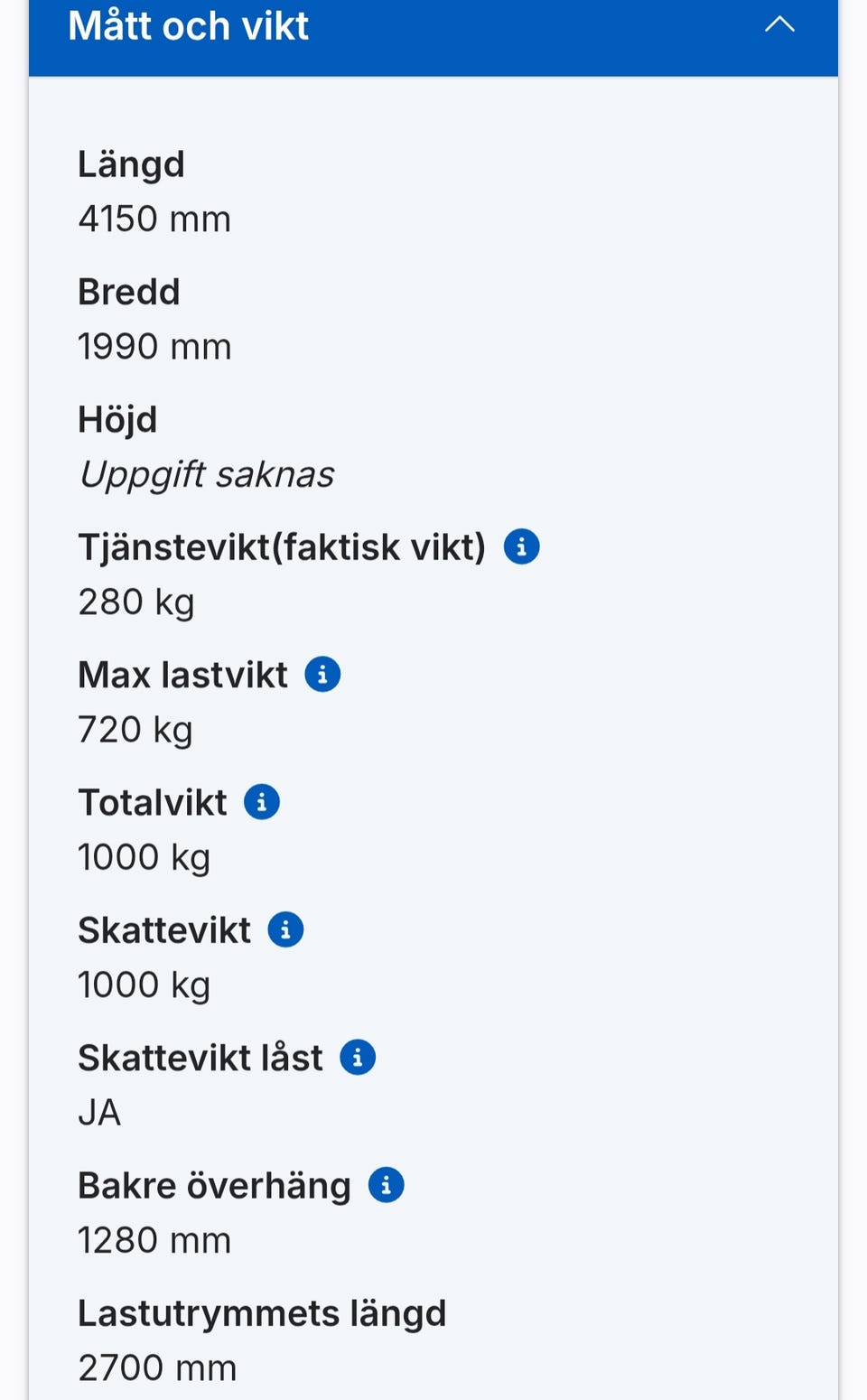Screen dimensions: 867x1400
Task: Click the Lastutrymmets längd label
Action: click(262, 1313)
